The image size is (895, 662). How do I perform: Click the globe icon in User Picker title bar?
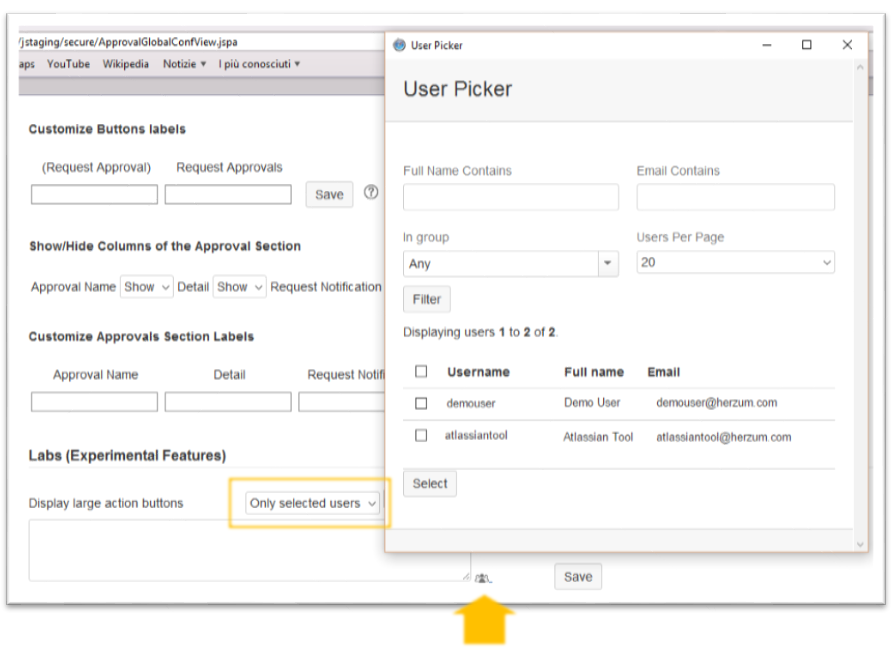click(400, 45)
